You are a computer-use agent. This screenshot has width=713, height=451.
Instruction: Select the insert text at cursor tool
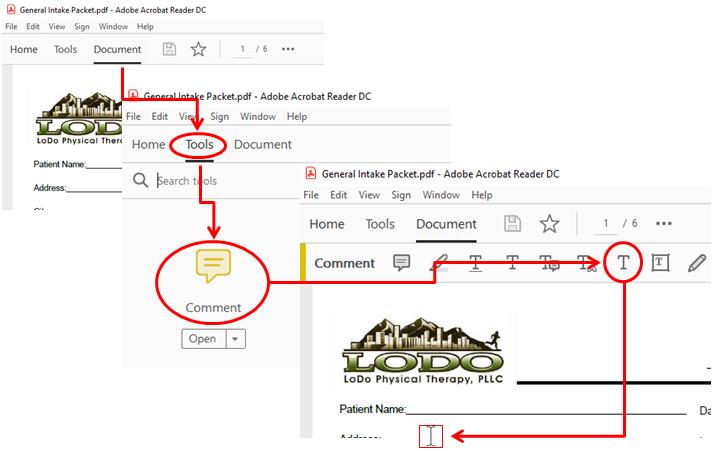click(x=587, y=262)
